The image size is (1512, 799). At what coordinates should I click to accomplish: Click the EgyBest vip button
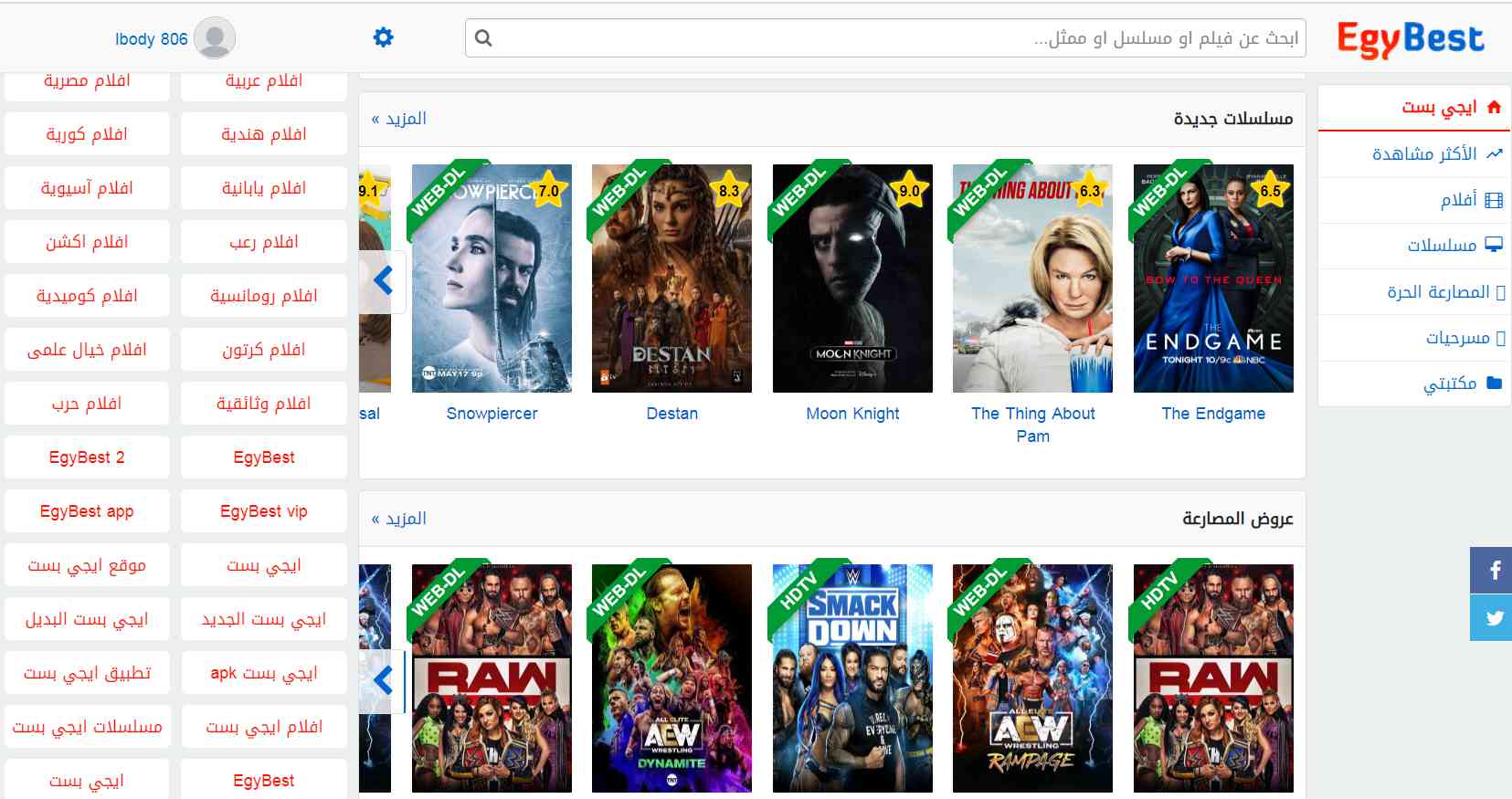coord(264,511)
